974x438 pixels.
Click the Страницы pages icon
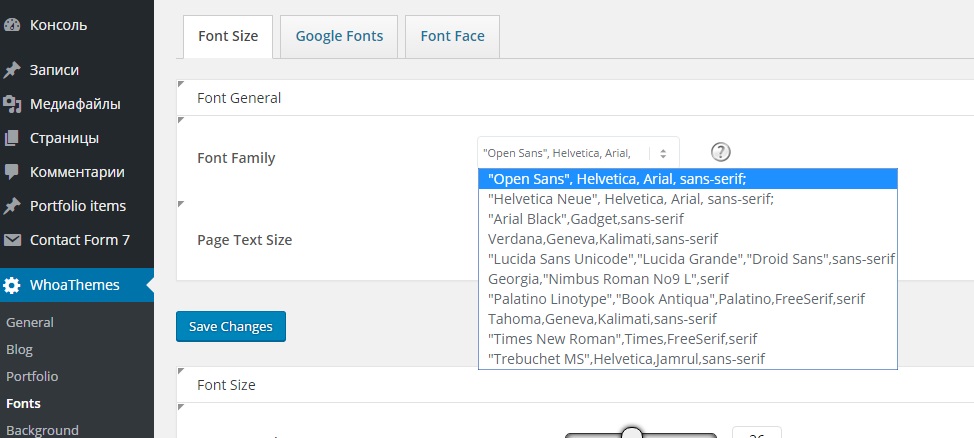(12, 138)
